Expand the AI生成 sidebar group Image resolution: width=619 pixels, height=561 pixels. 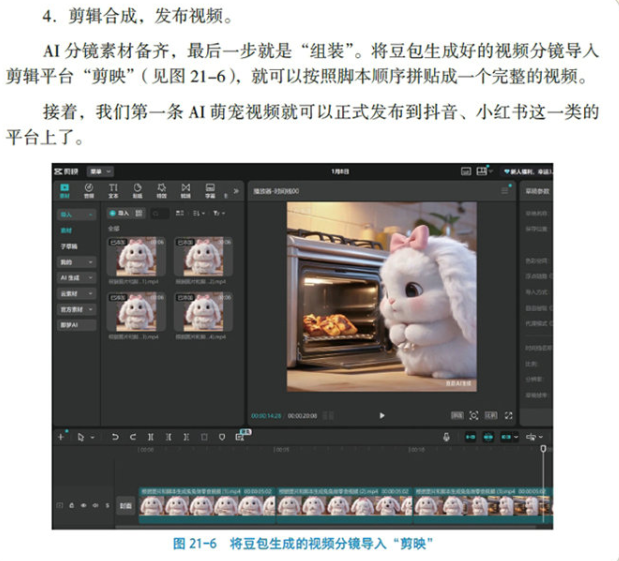(76, 278)
